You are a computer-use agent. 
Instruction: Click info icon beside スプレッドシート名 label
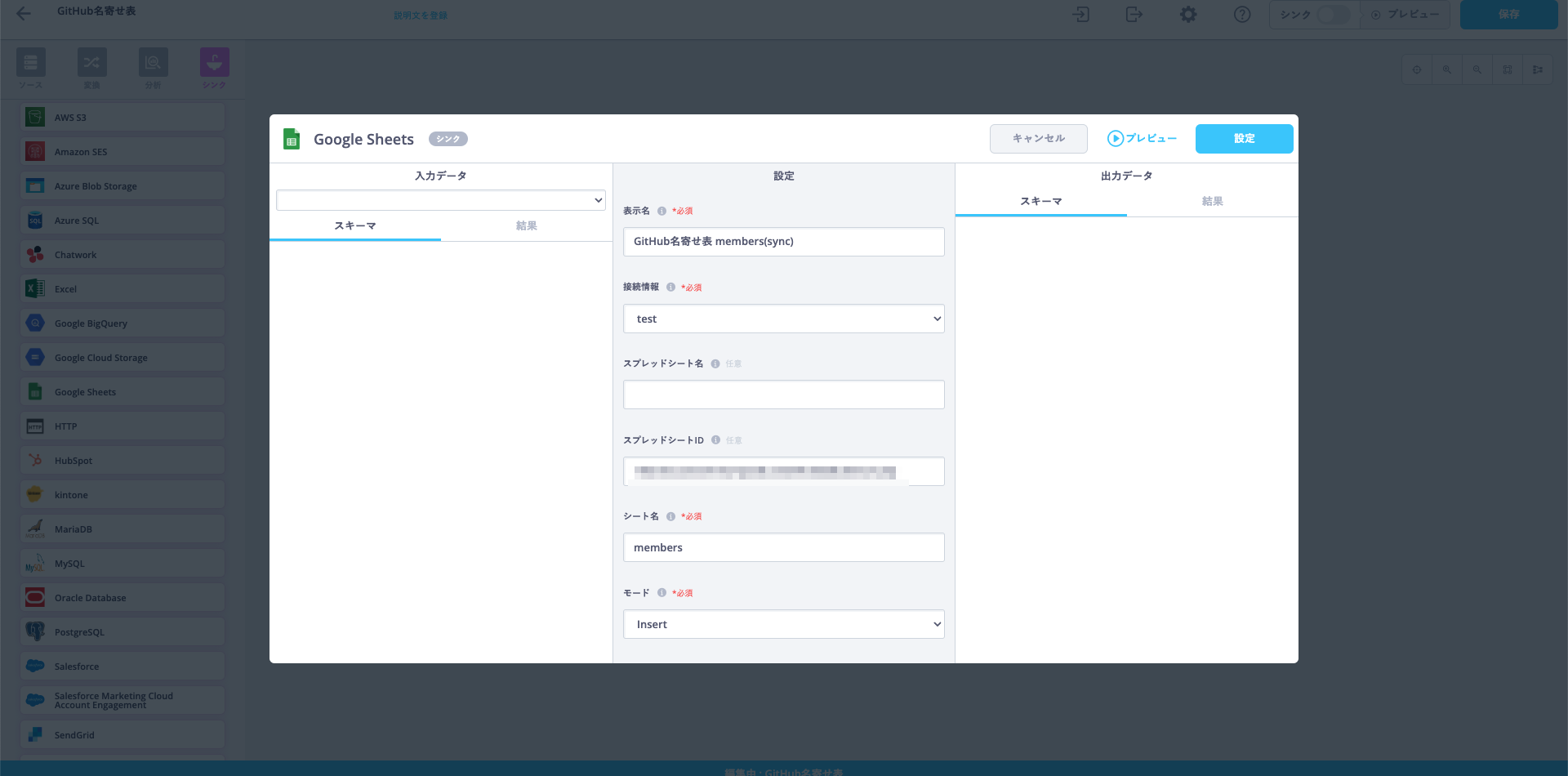[x=715, y=363]
